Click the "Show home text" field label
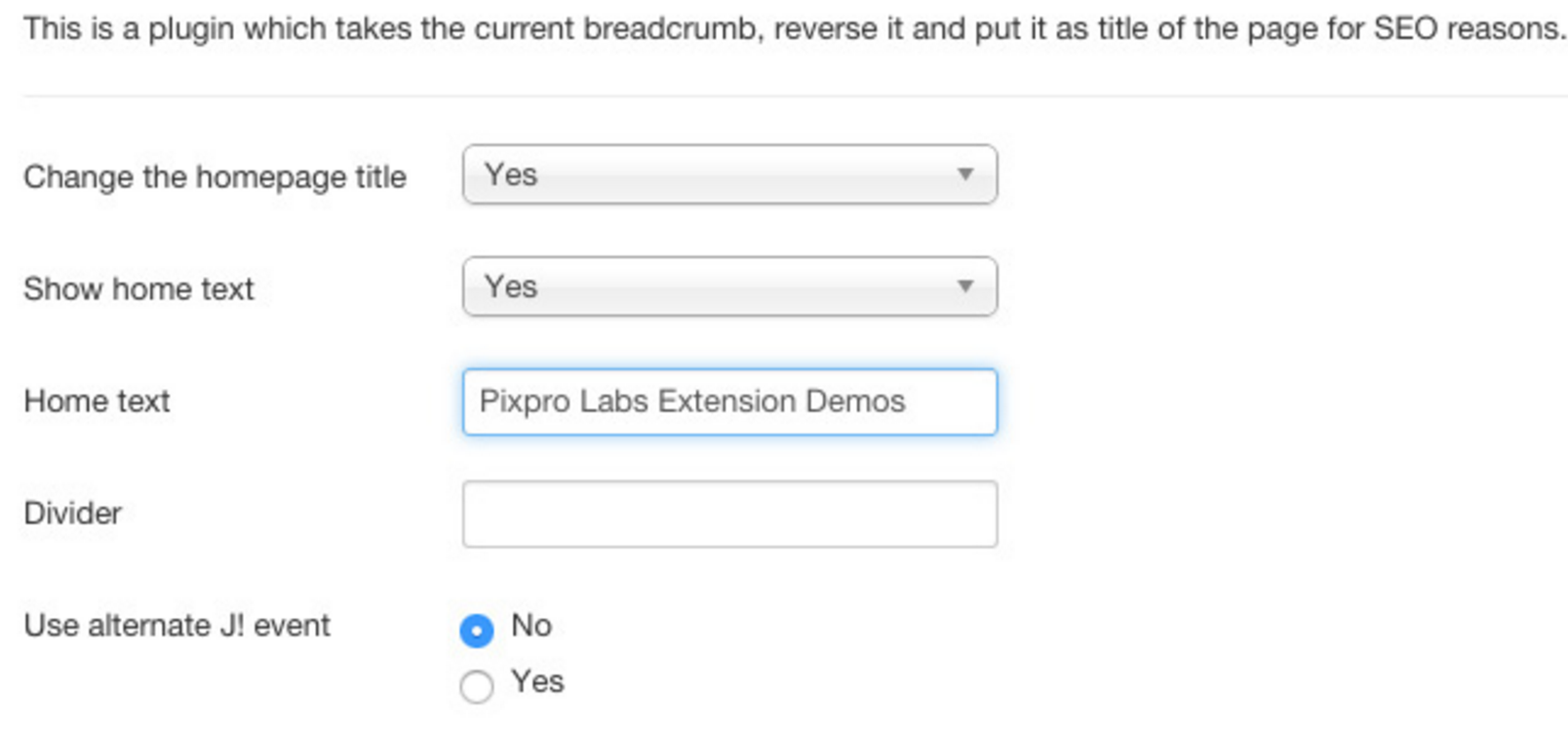 pyautogui.click(x=138, y=289)
